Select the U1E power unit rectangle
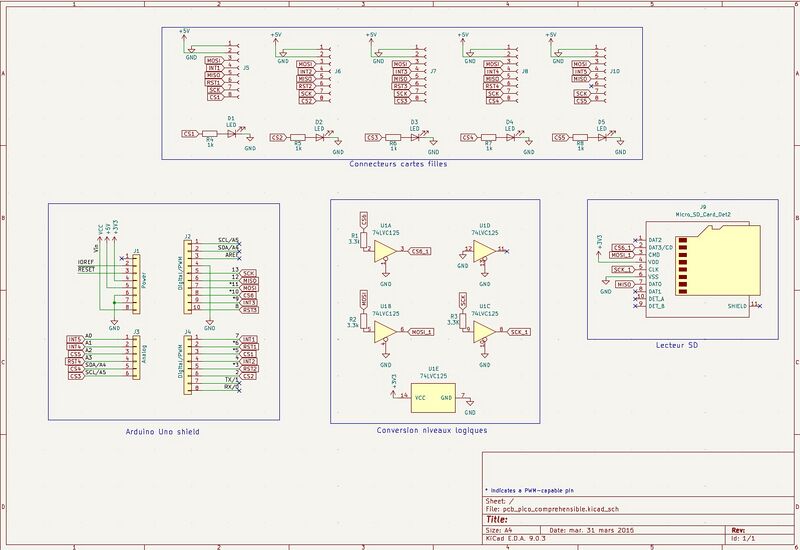Viewport: 800px width, 550px height. pyautogui.click(x=430, y=398)
